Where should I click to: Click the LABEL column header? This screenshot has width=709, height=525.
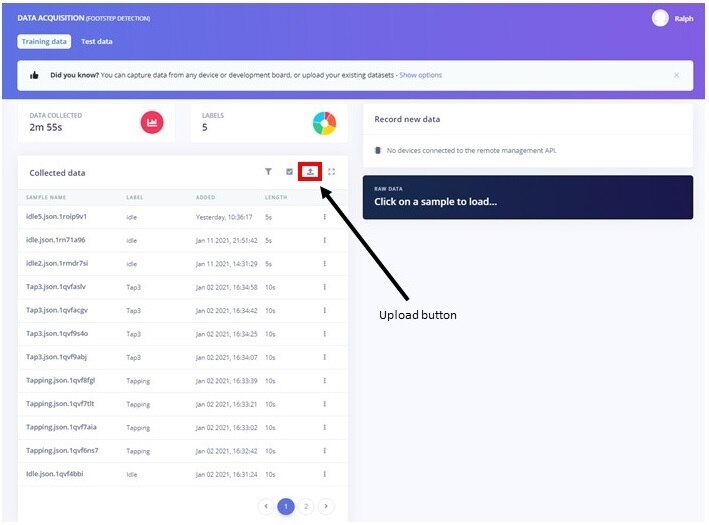point(135,198)
